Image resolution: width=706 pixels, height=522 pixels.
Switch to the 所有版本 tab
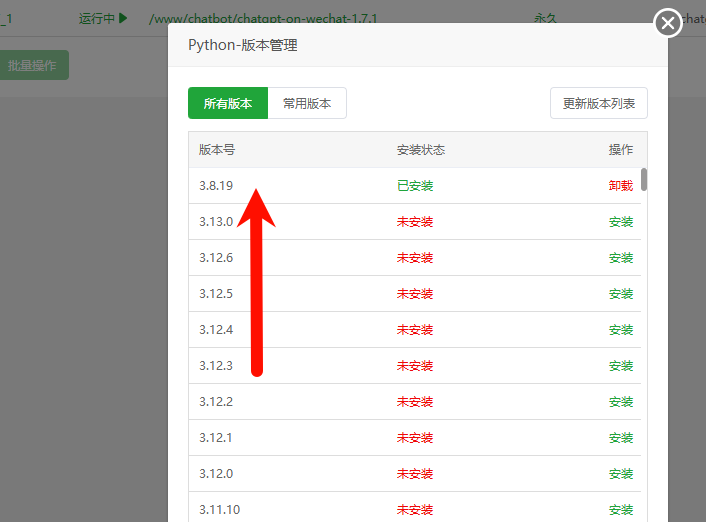click(x=228, y=103)
